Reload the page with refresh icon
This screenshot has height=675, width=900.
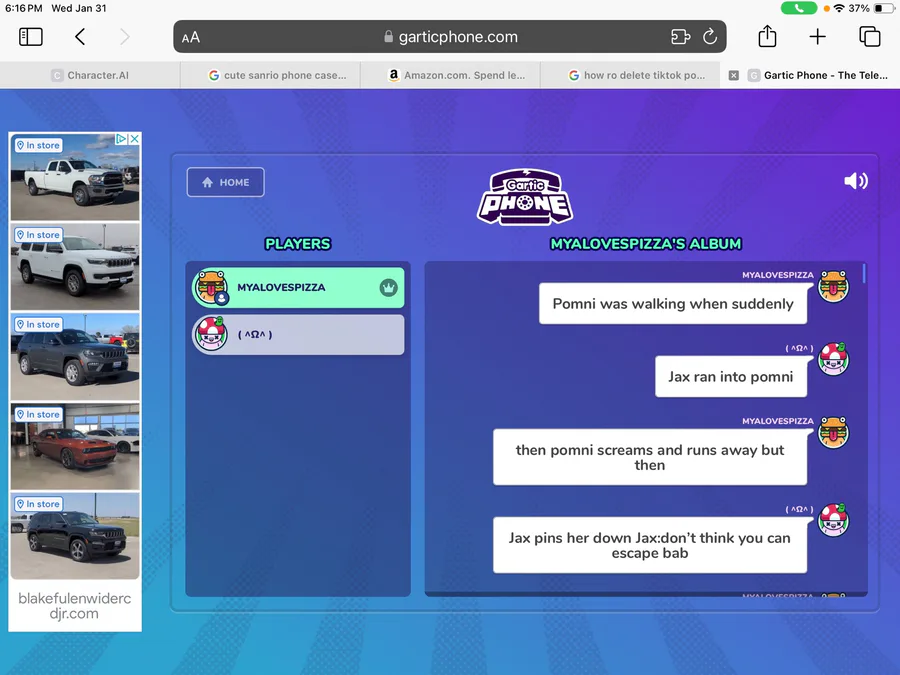710,37
